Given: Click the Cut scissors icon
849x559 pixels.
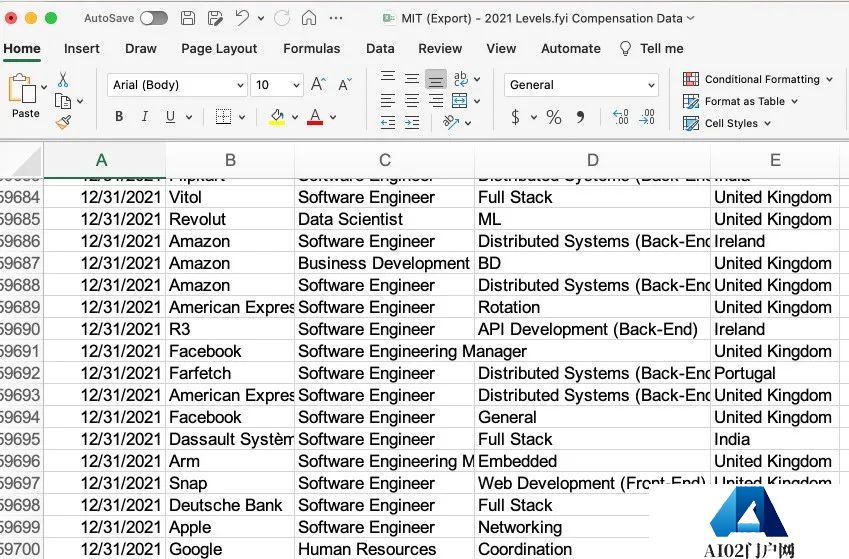Looking at the screenshot, I should click(63, 80).
